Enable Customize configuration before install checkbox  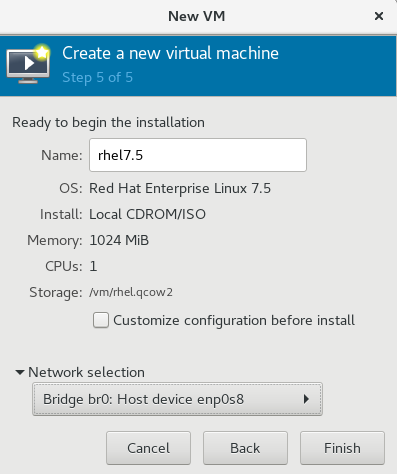[x=101, y=320]
